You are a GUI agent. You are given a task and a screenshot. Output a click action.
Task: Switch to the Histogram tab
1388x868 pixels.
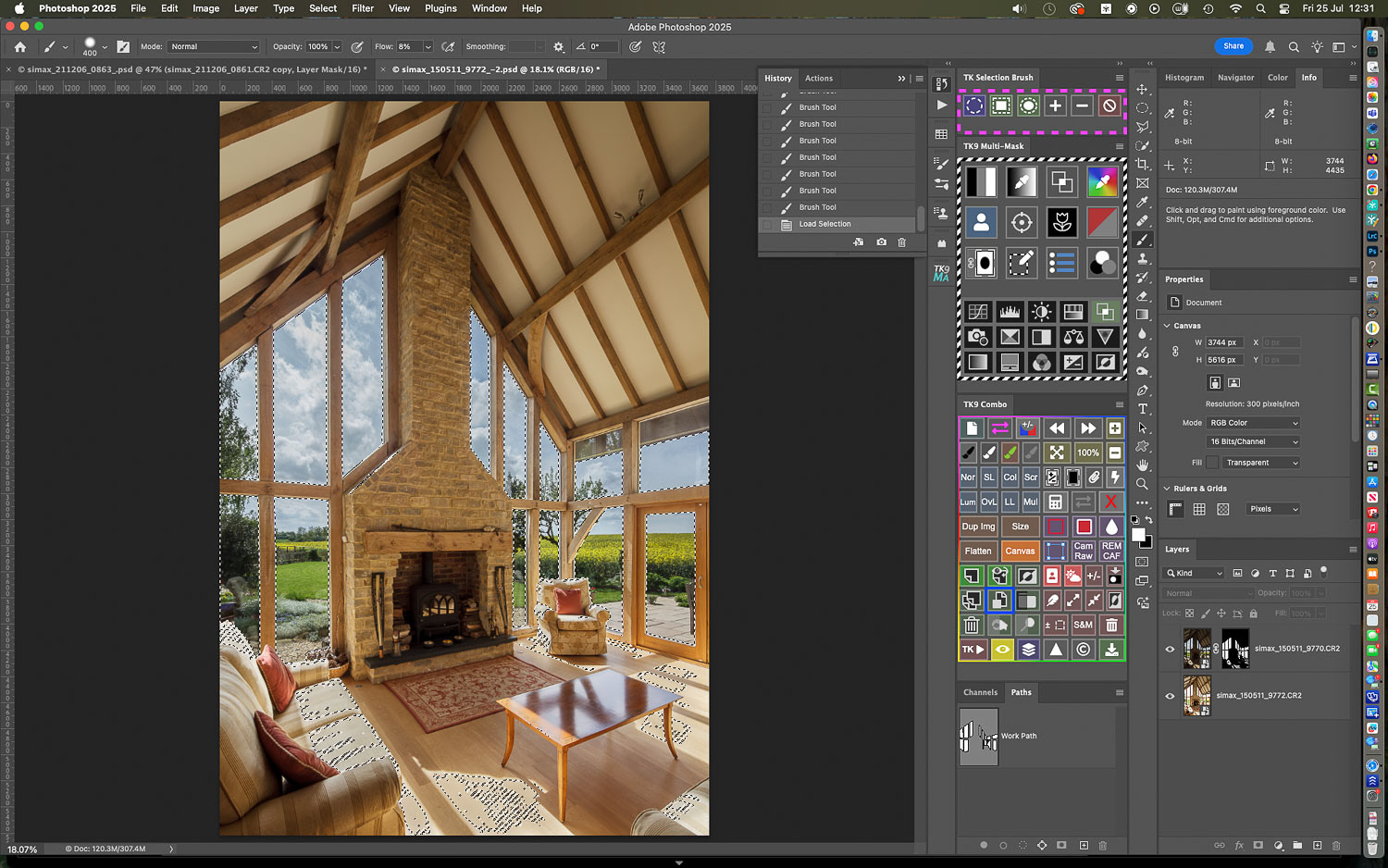coord(1184,78)
